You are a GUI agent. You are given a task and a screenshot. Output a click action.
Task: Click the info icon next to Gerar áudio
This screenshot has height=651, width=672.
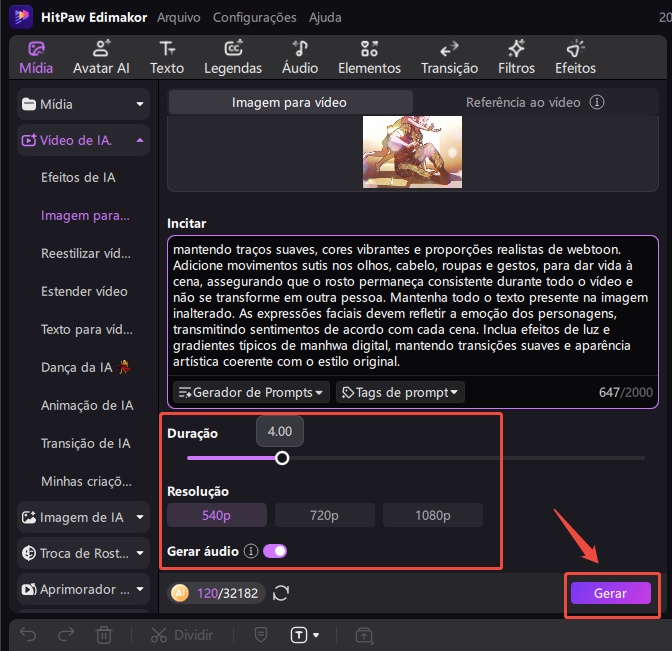251,551
